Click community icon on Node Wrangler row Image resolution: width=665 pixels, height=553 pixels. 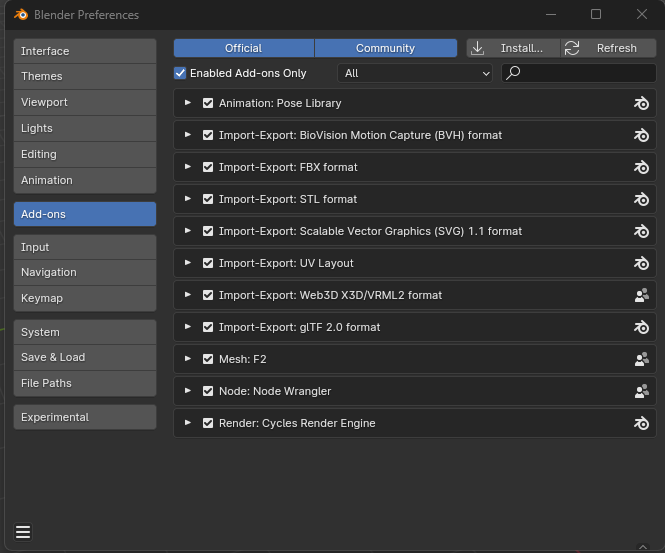[x=642, y=391]
